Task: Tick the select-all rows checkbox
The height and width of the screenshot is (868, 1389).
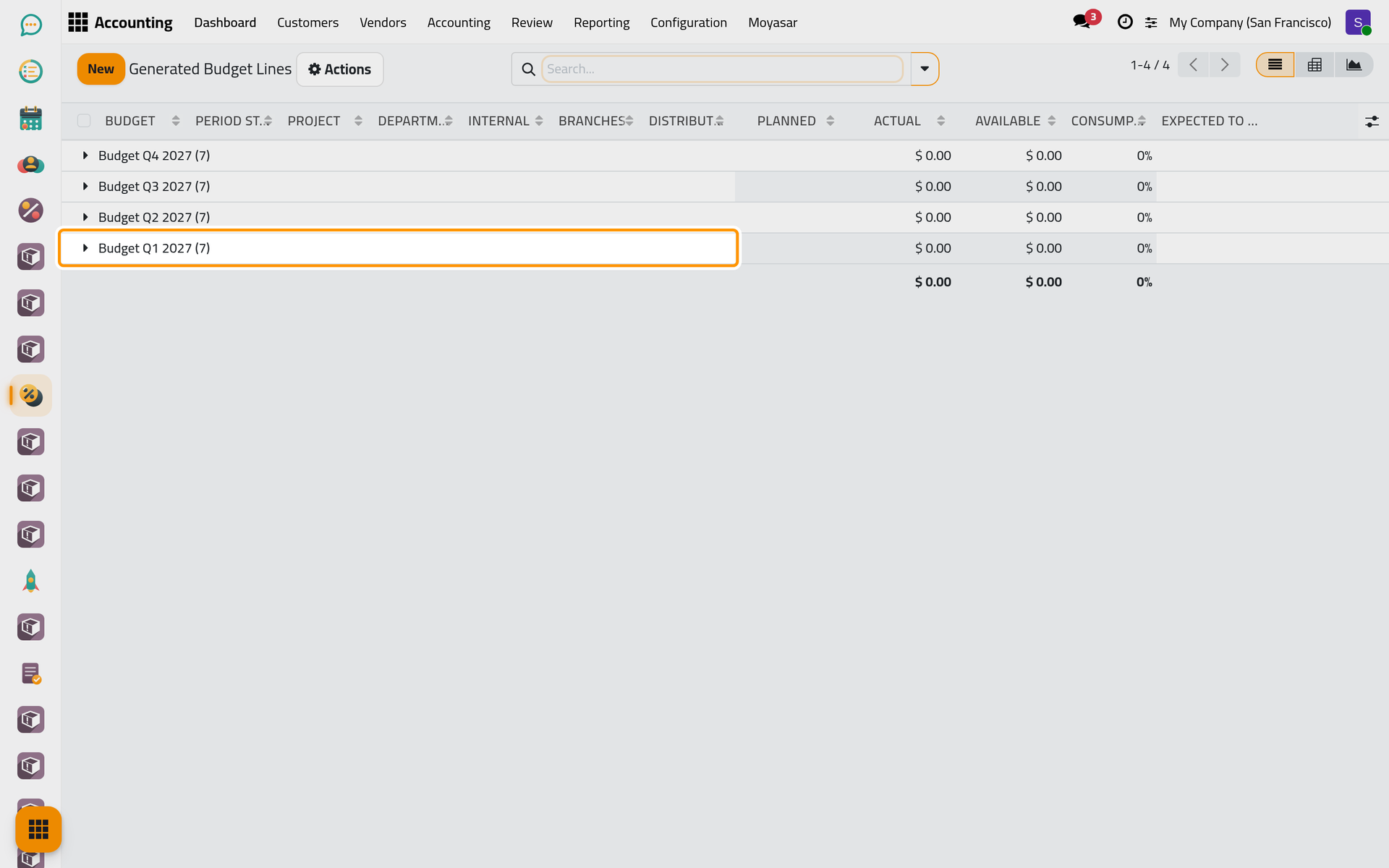Action: point(84,121)
